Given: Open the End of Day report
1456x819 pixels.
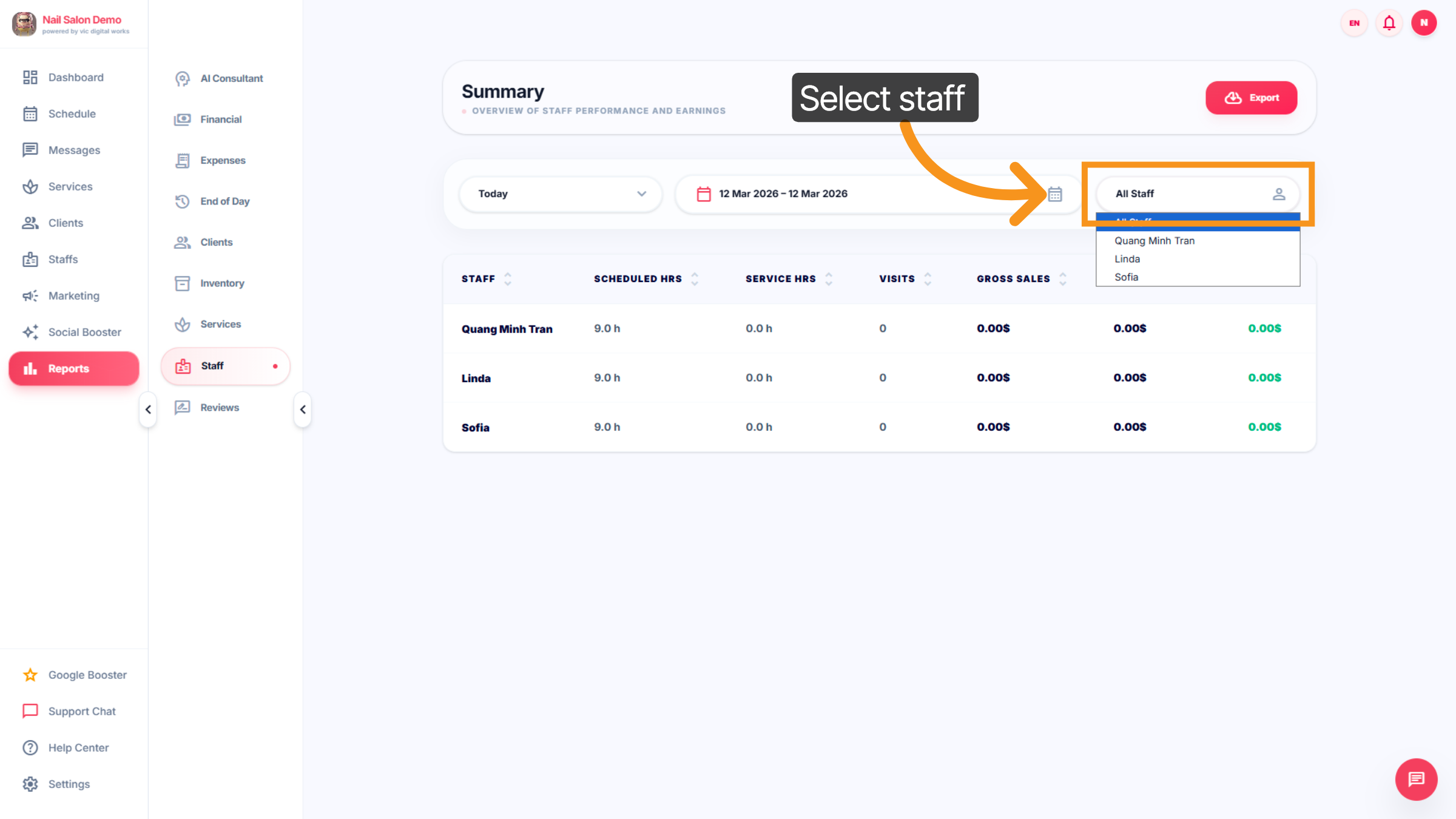Looking at the screenshot, I should click(225, 201).
